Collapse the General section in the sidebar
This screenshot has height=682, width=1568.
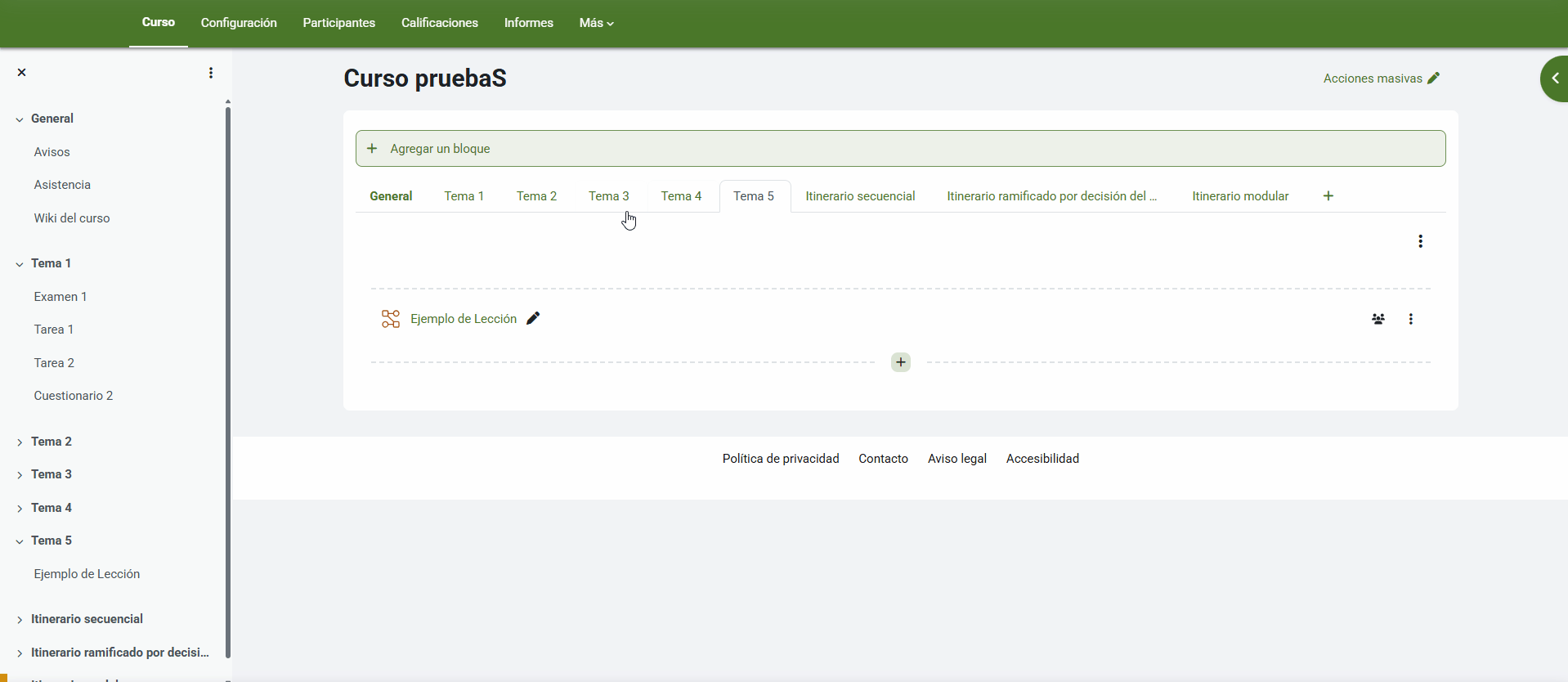coord(20,119)
